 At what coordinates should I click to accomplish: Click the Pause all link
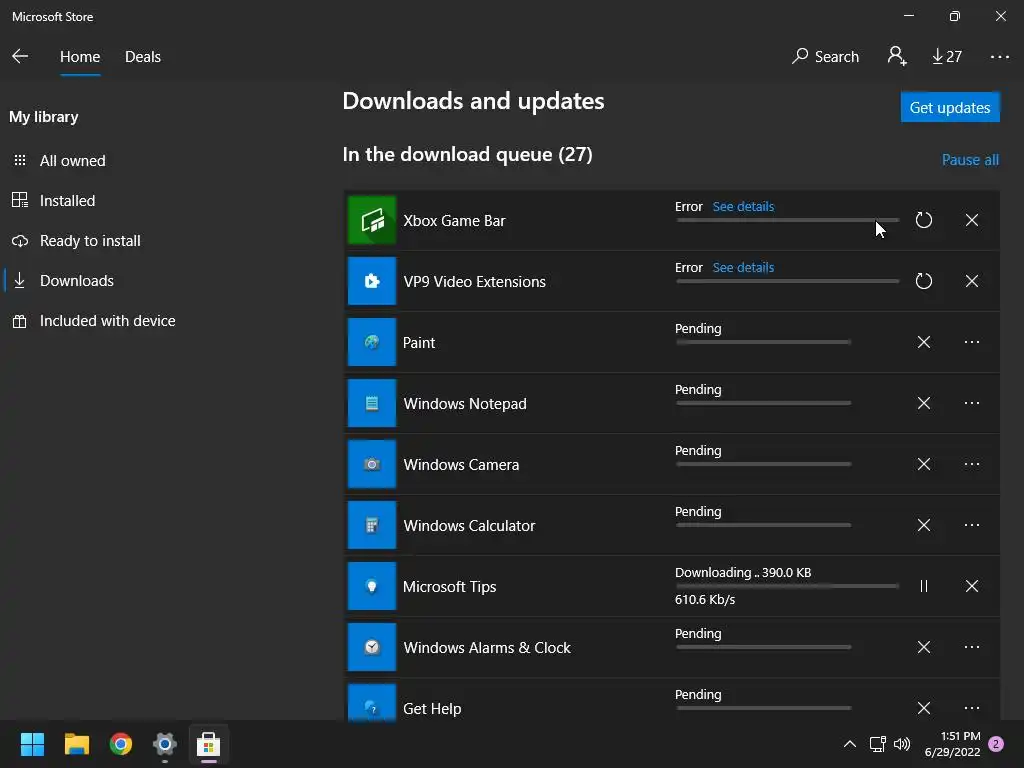[x=970, y=160]
